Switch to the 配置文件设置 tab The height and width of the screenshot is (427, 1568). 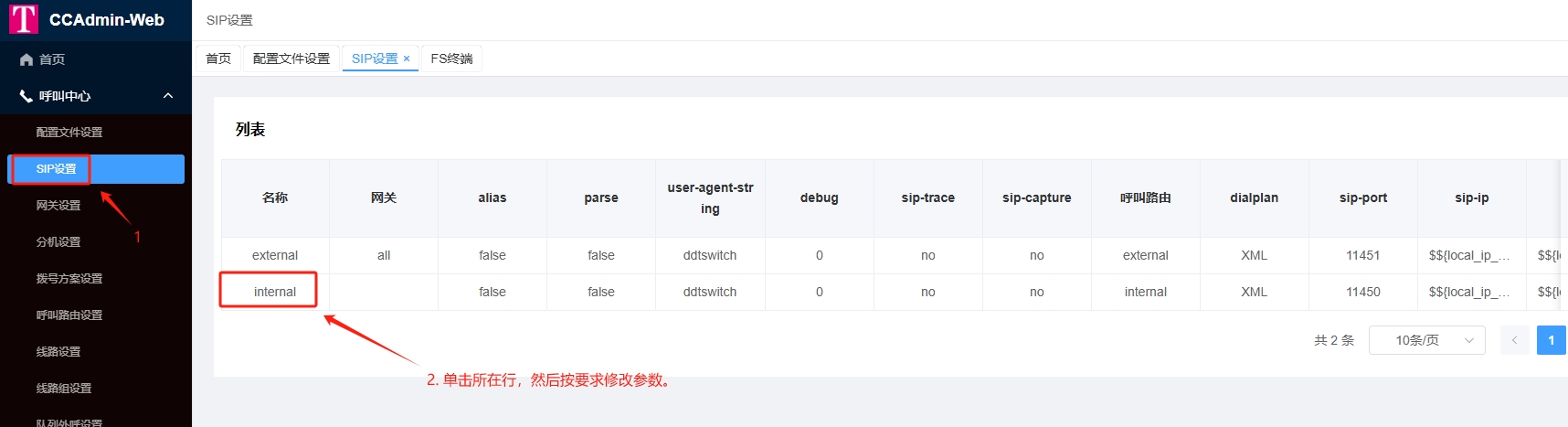[x=291, y=59]
